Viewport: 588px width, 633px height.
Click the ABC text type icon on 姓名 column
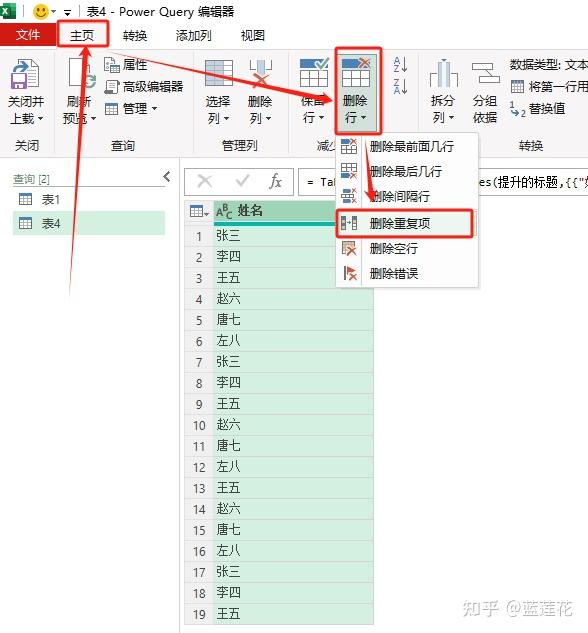224,211
